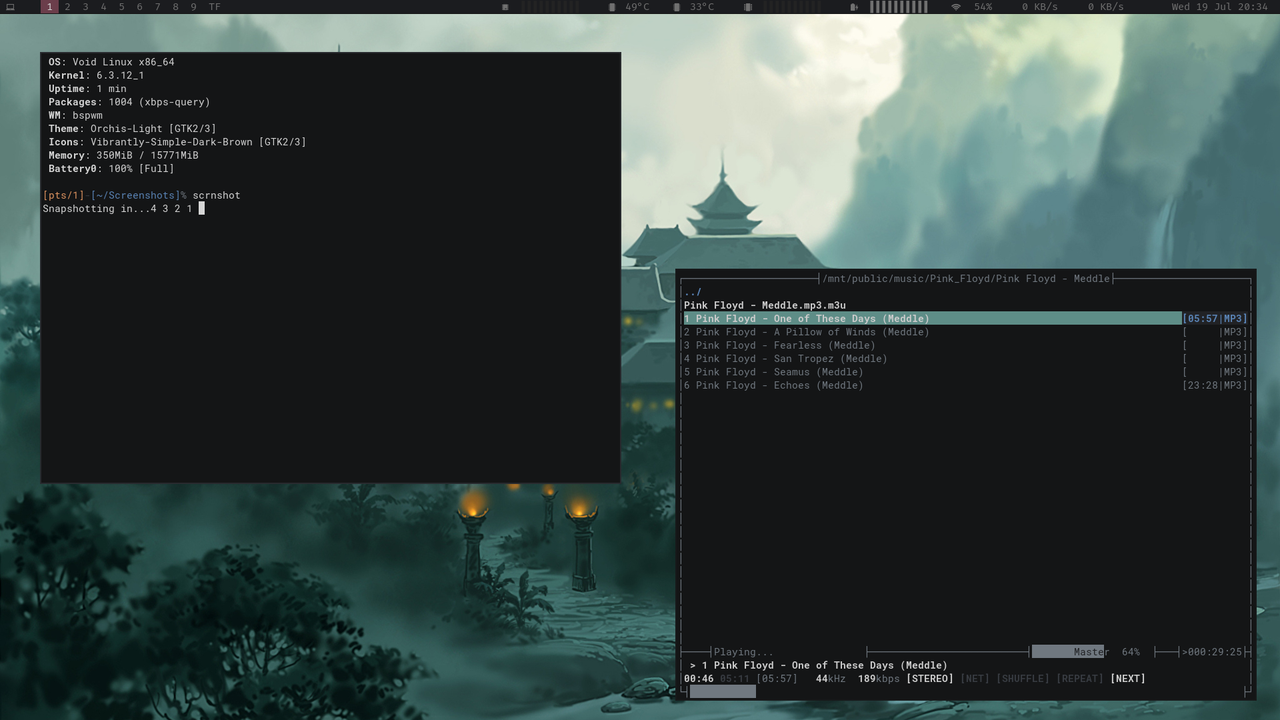Click the wifi icon in status bar
1280x720 pixels.
click(x=956, y=7)
